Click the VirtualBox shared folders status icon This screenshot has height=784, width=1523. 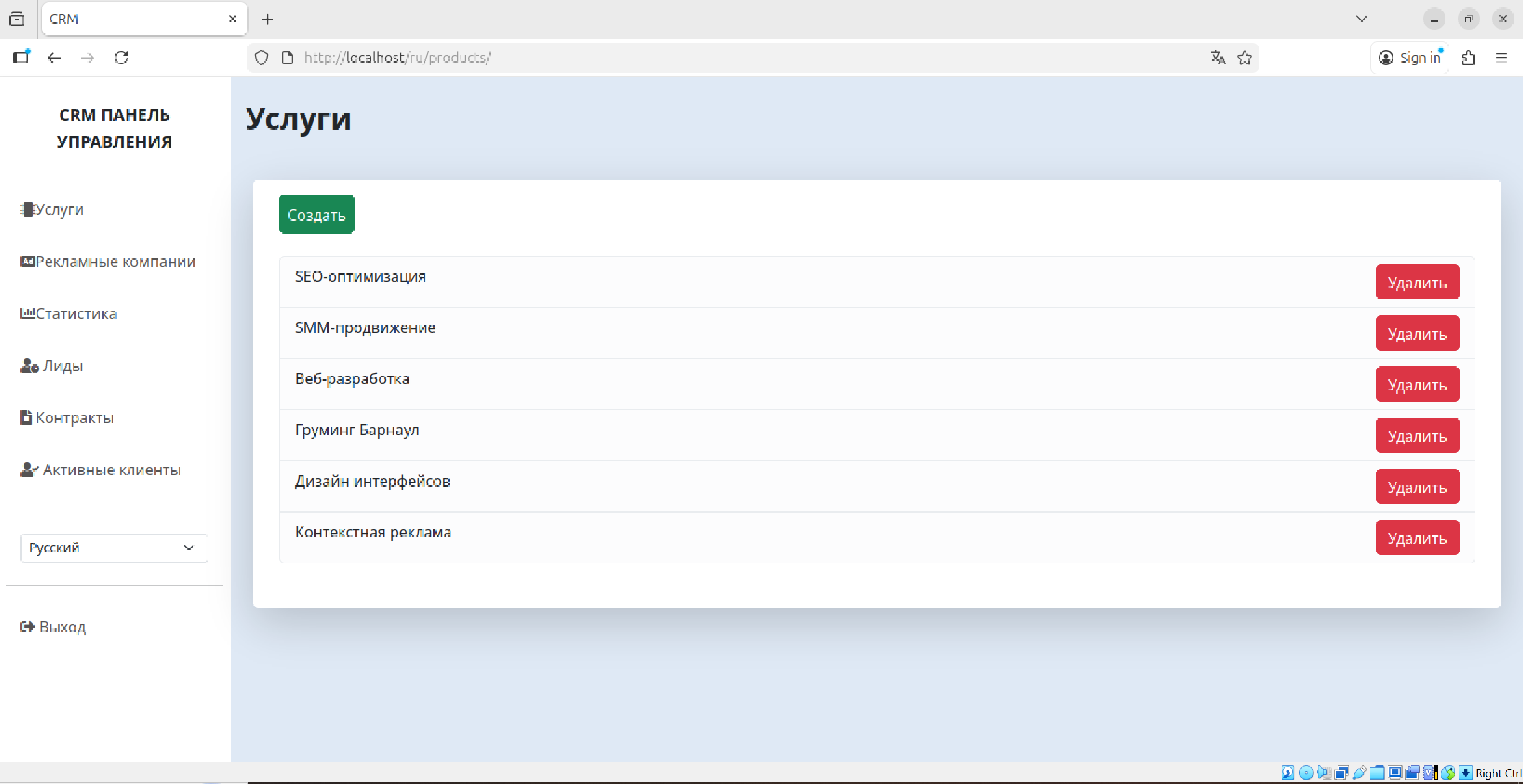pos(1377,773)
